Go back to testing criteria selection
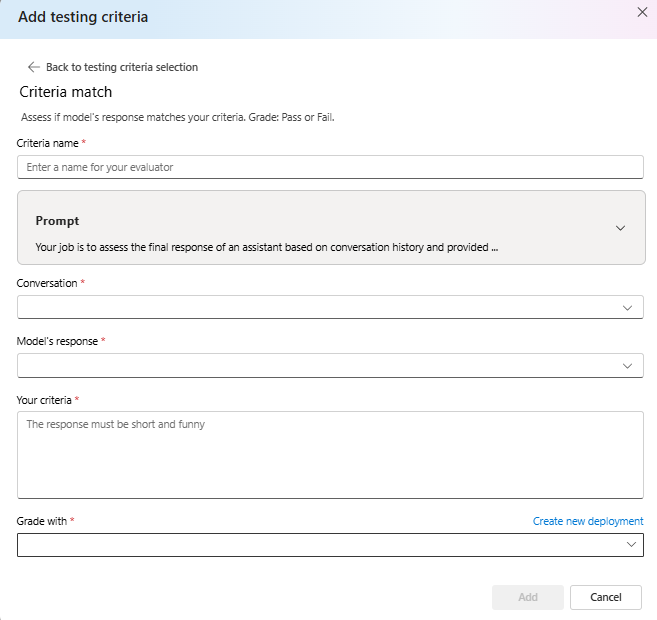Image resolution: width=657 pixels, height=620 pixels. (x=121, y=67)
